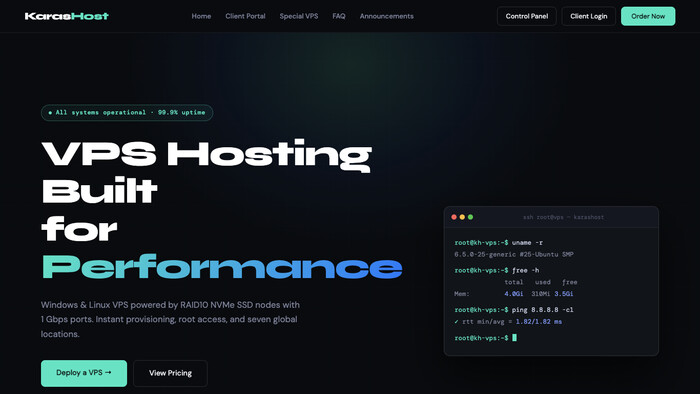
Task: Open the View Pricing button
Action: click(170, 373)
